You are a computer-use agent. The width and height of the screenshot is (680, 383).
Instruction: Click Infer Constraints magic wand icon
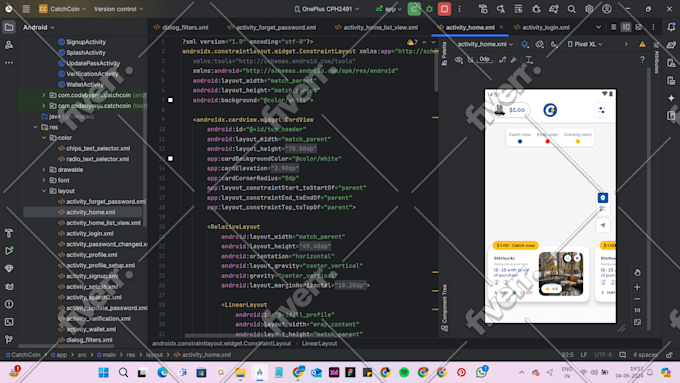coord(514,60)
